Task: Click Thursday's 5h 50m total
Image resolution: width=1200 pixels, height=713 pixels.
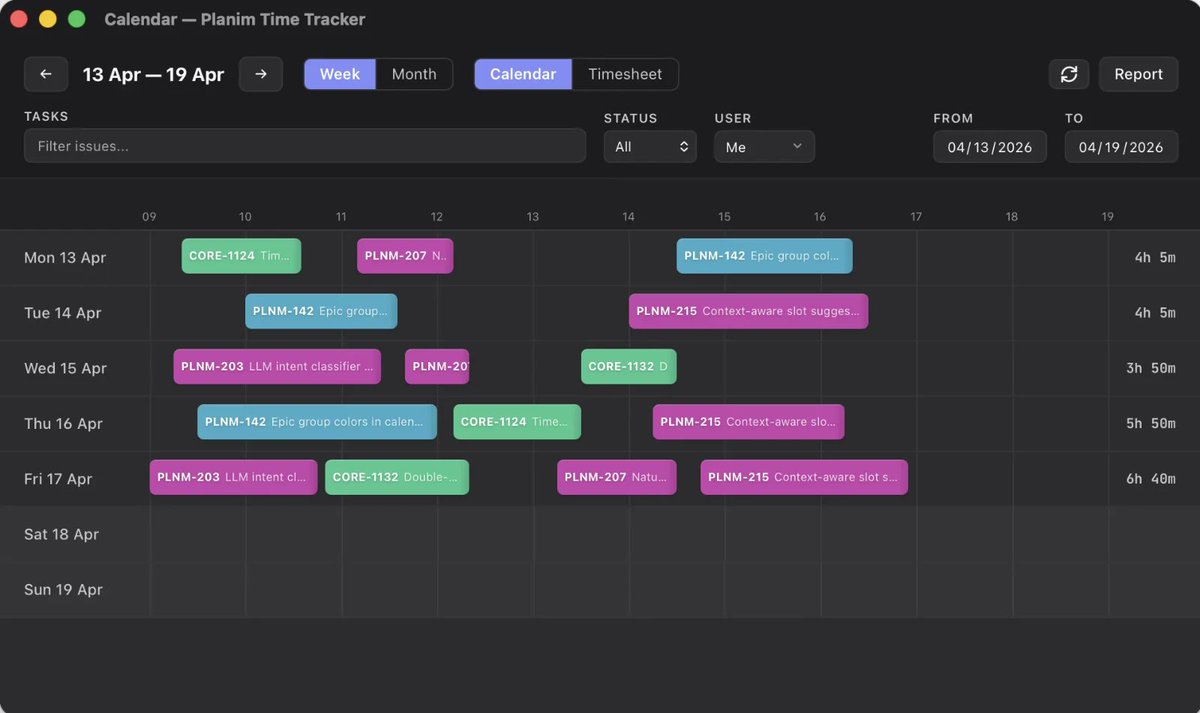Action: click(x=1151, y=423)
